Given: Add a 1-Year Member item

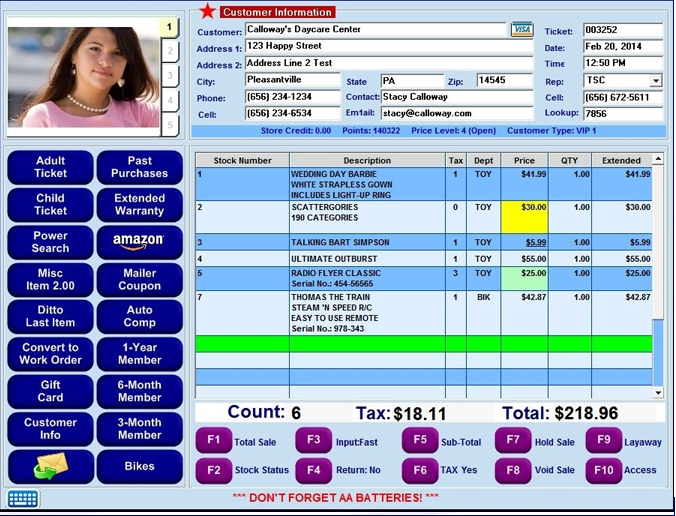Looking at the screenshot, I should click(x=140, y=354).
